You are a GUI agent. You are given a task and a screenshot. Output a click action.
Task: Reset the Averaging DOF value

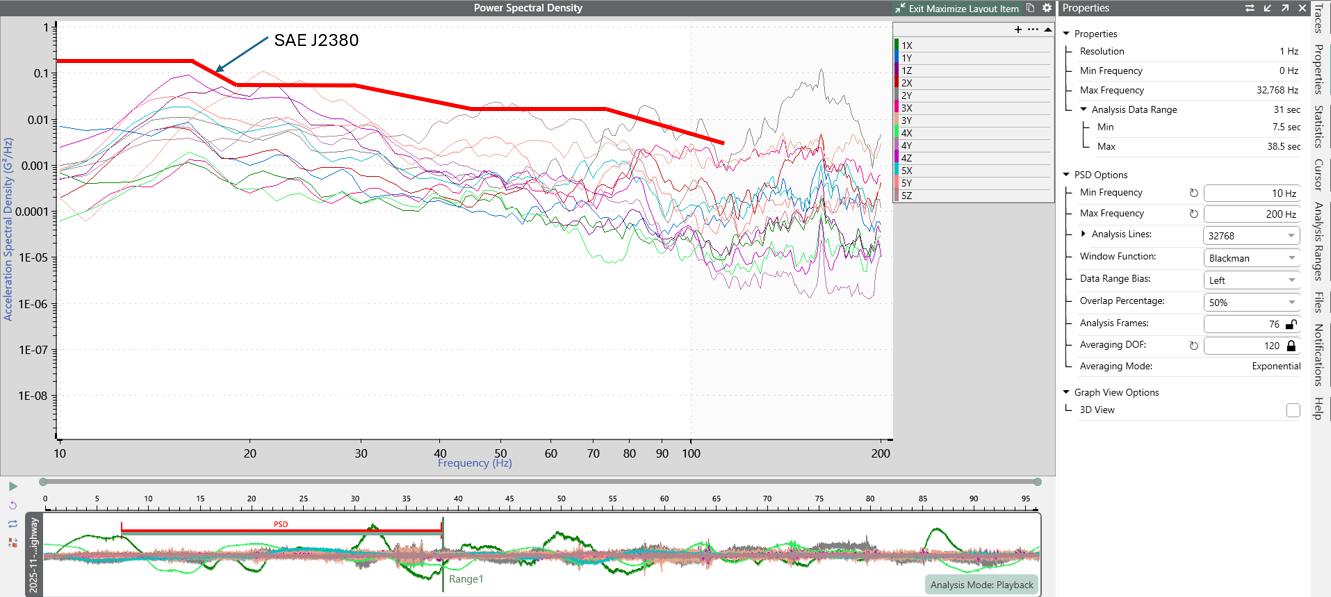[1193, 346]
